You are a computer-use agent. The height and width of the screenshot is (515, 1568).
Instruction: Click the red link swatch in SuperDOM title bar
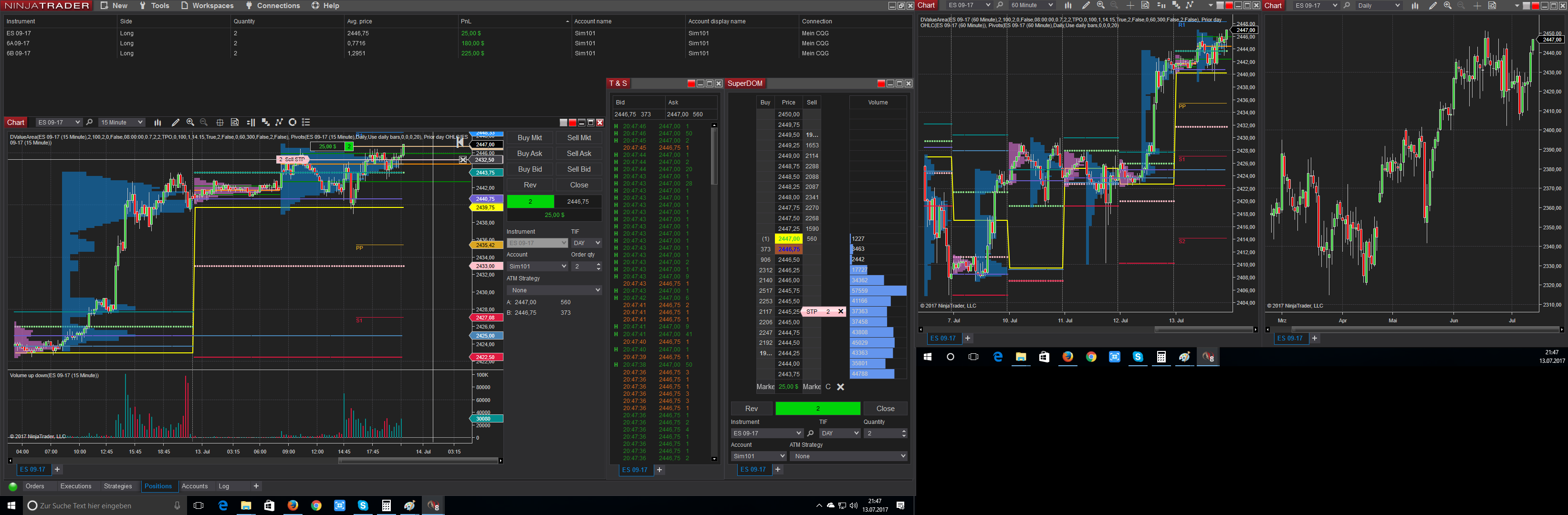881,84
